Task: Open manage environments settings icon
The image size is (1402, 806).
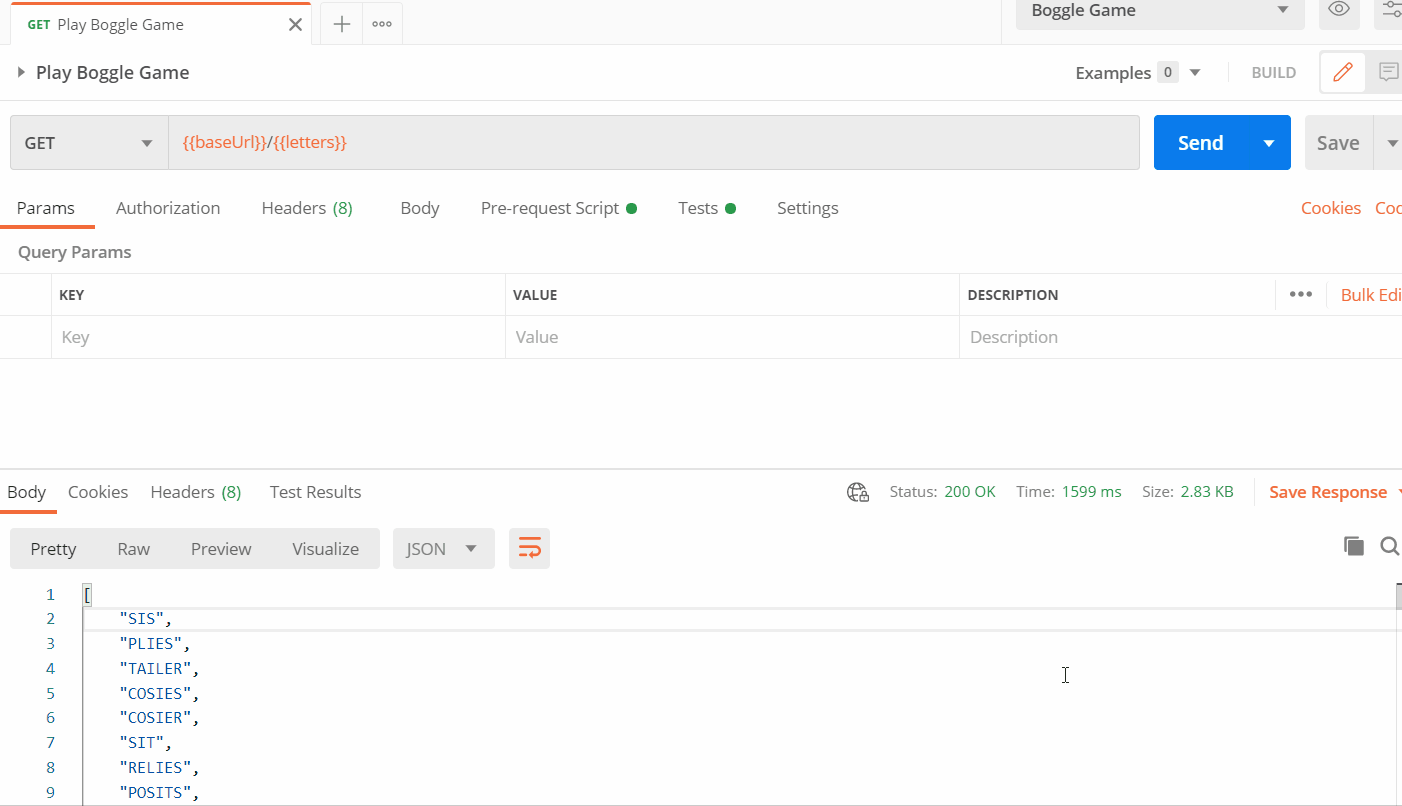Action: [1392, 11]
